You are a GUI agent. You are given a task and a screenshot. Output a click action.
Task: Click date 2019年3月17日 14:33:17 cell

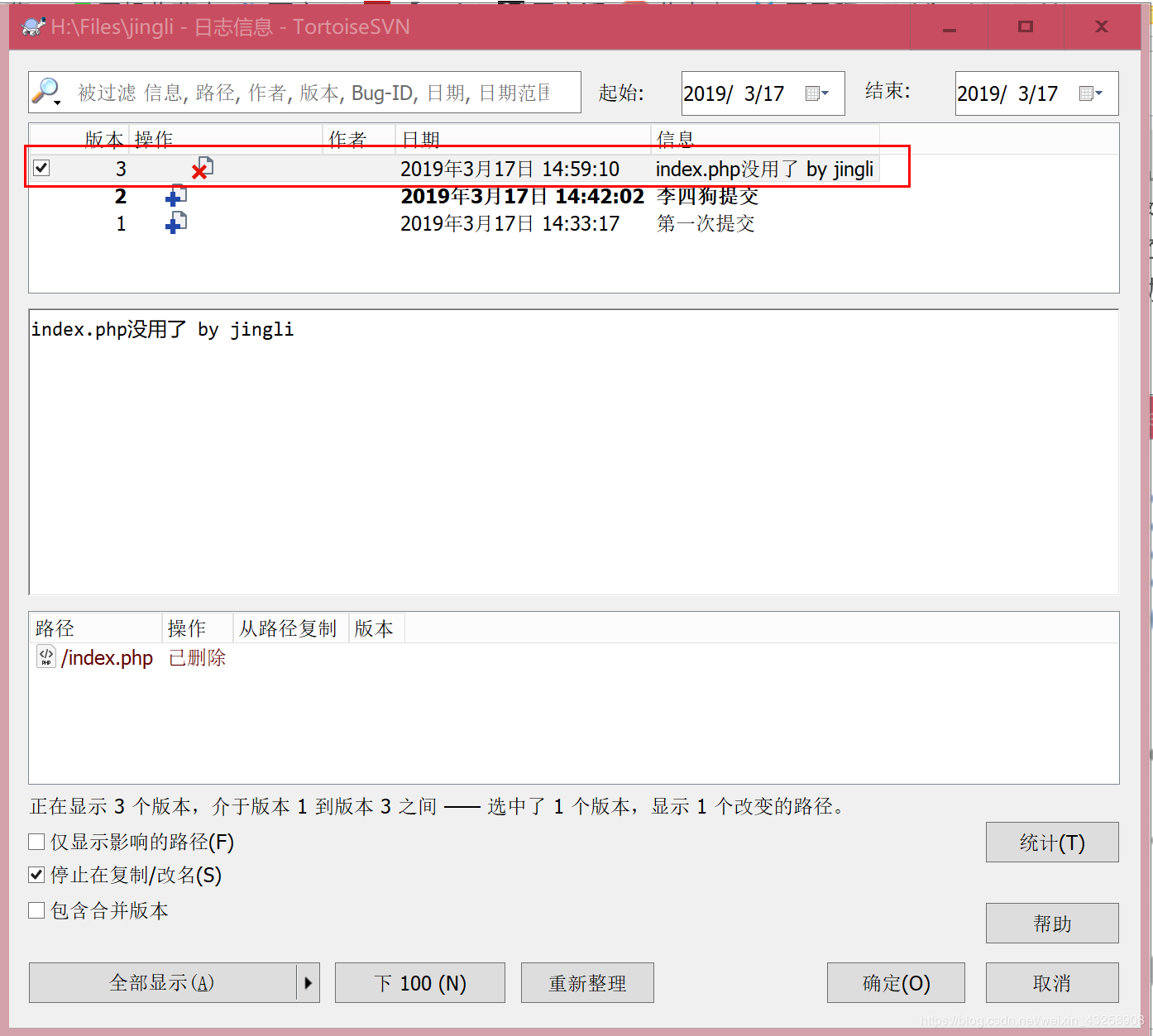(510, 223)
